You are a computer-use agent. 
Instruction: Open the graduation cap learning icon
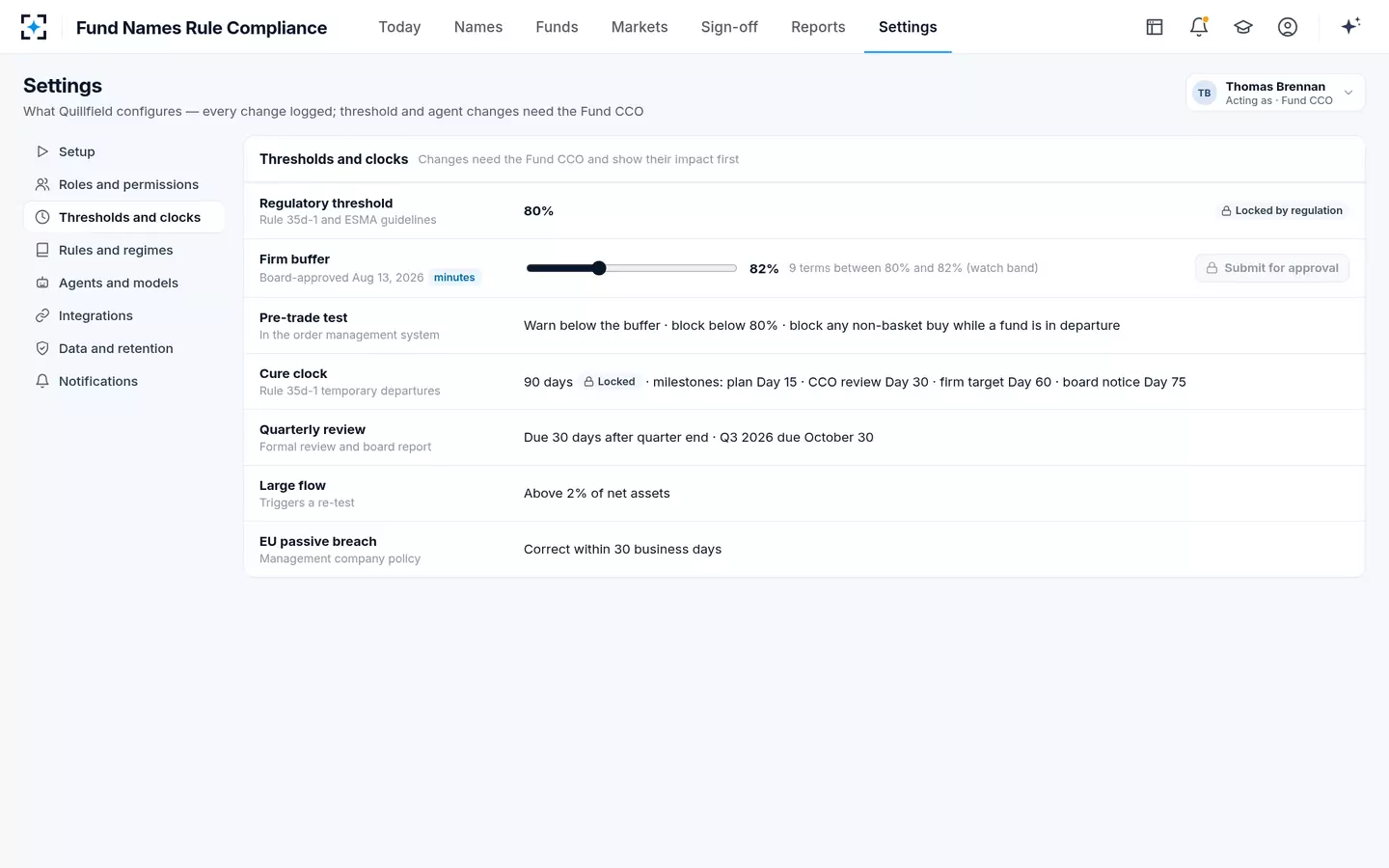(x=1243, y=27)
